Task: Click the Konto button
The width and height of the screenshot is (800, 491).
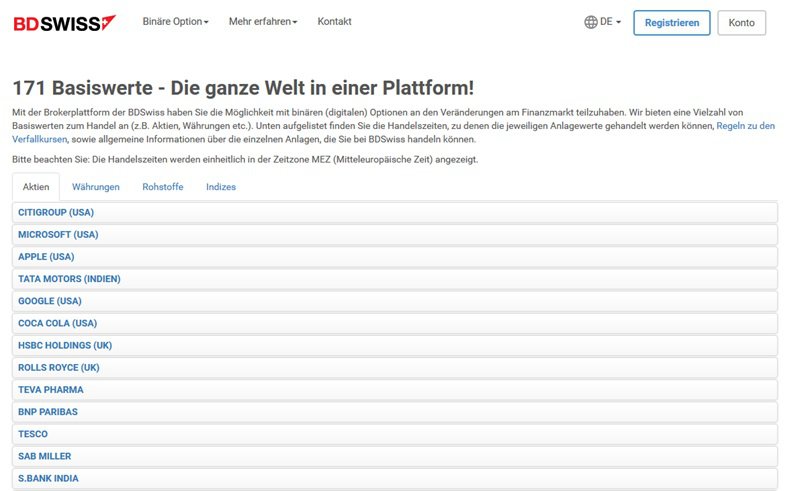Action: click(x=741, y=23)
